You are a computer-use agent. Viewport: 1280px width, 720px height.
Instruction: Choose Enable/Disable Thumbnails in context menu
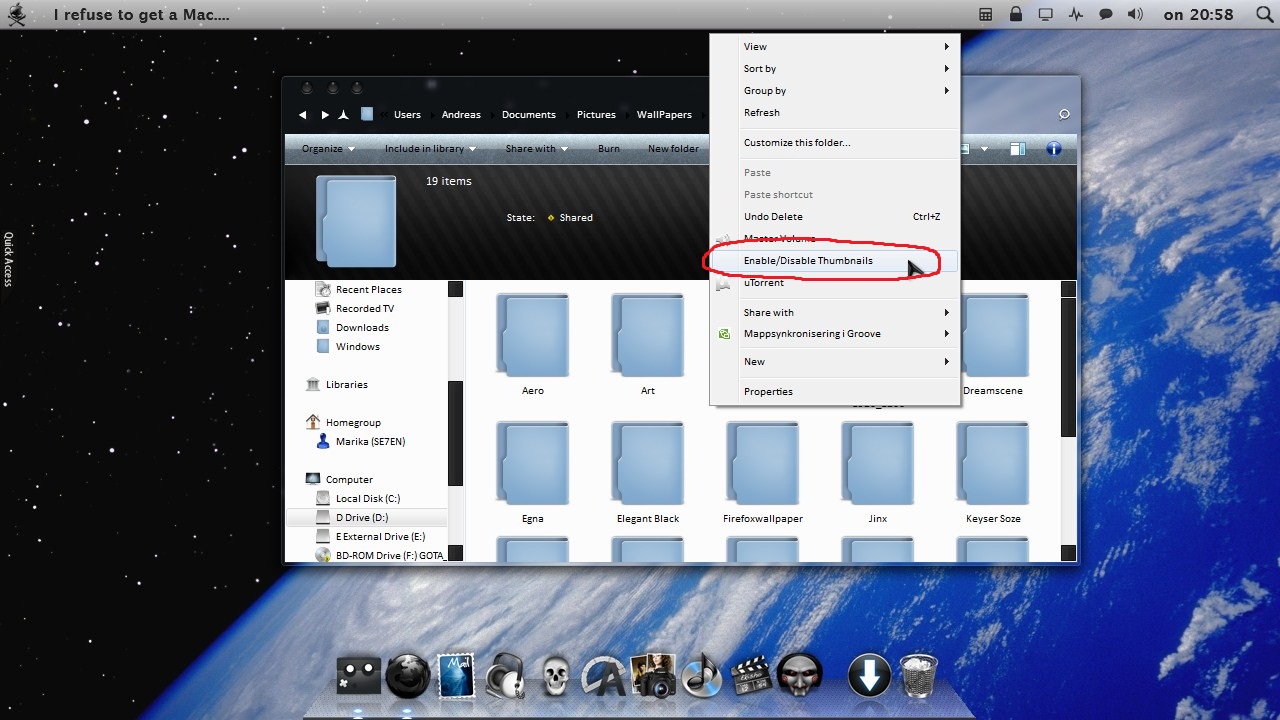coord(808,261)
